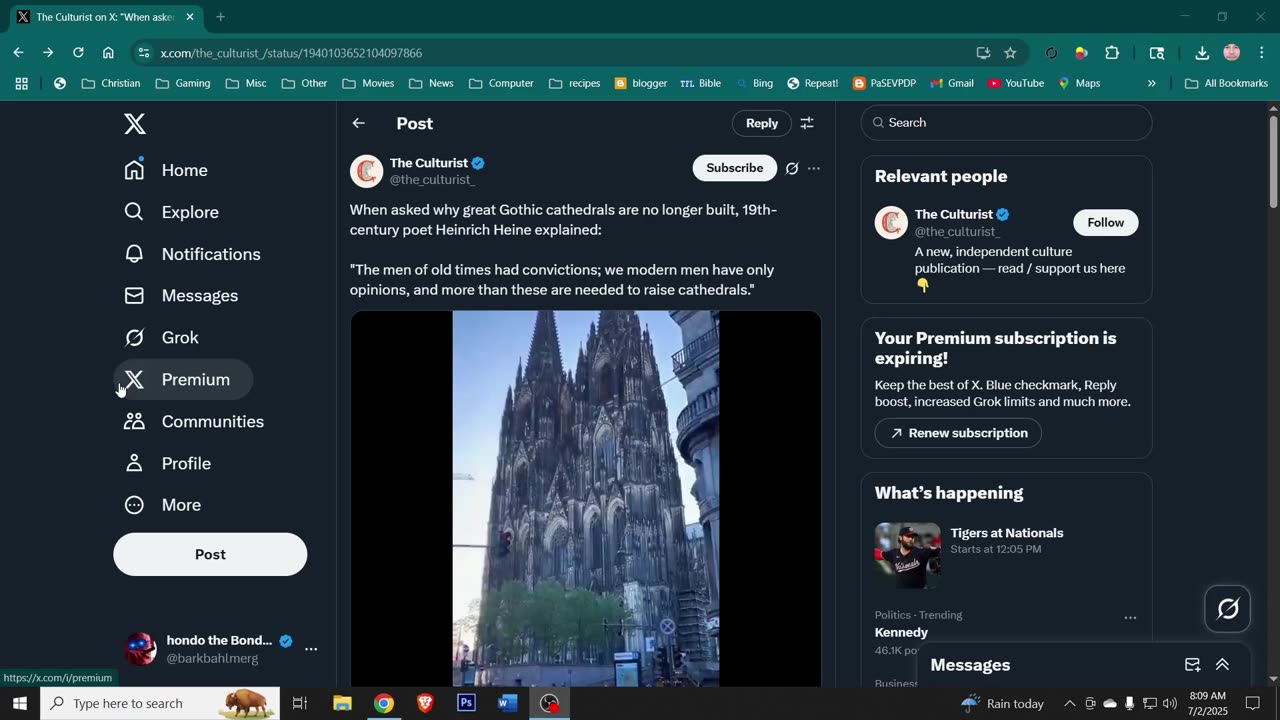Viewport: 1280px width, 720px height.
Task: View site information icon in address bar
Action: pyautogui.click(x=144, y=53)
